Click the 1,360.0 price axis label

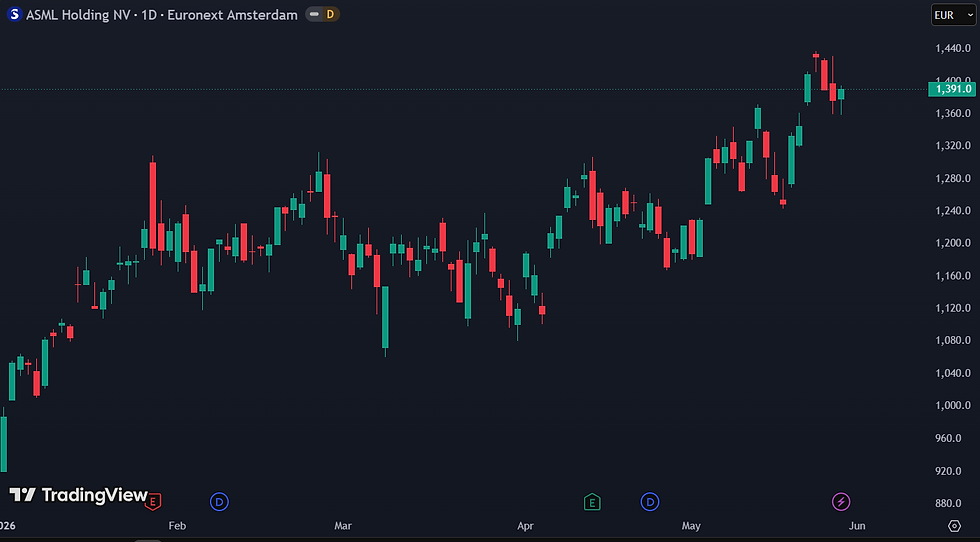[953, 114]
